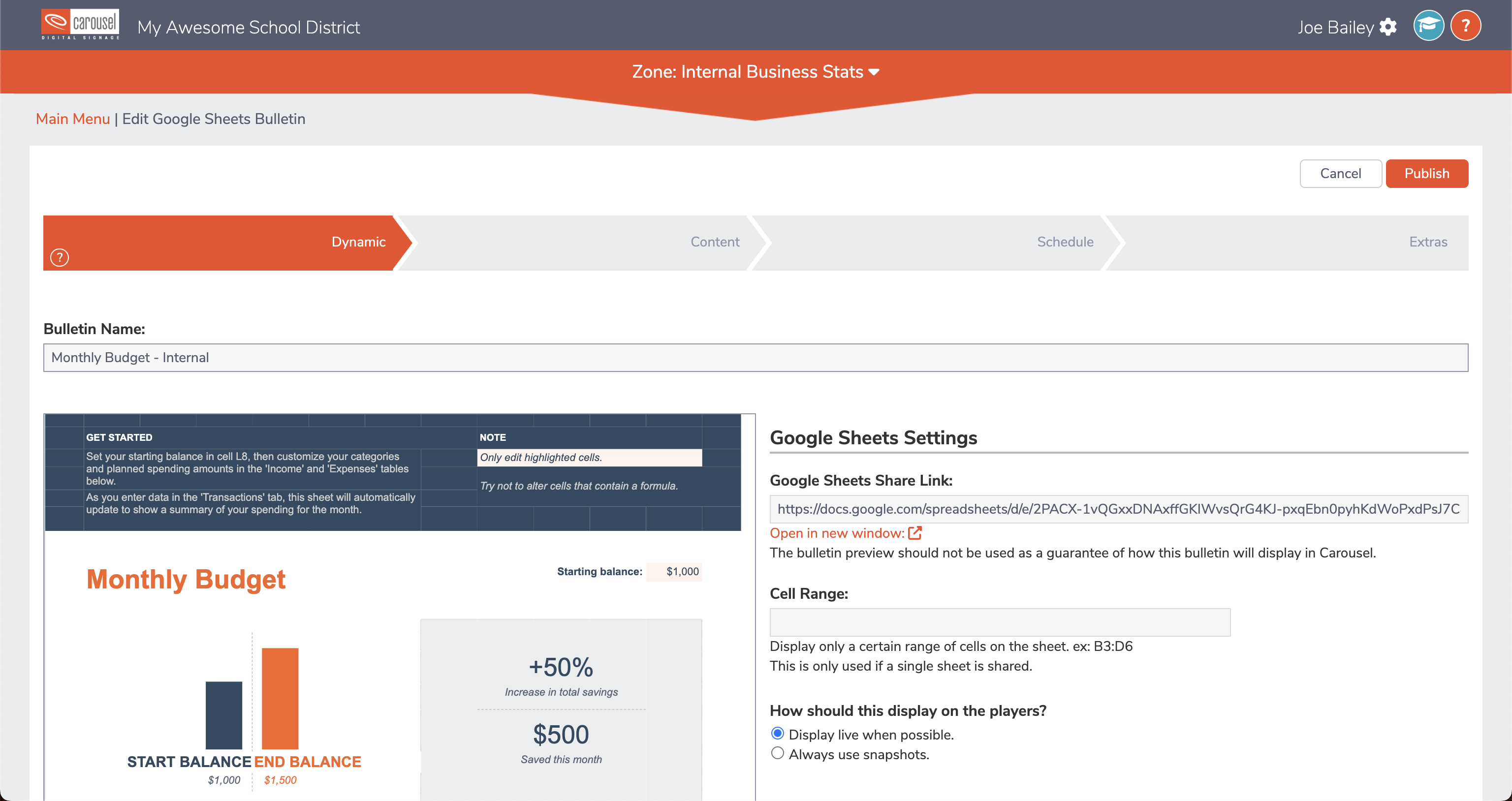Cancel editing the bulletin
Viewport: 1512px width, 801px height.
pos(1341,174)
